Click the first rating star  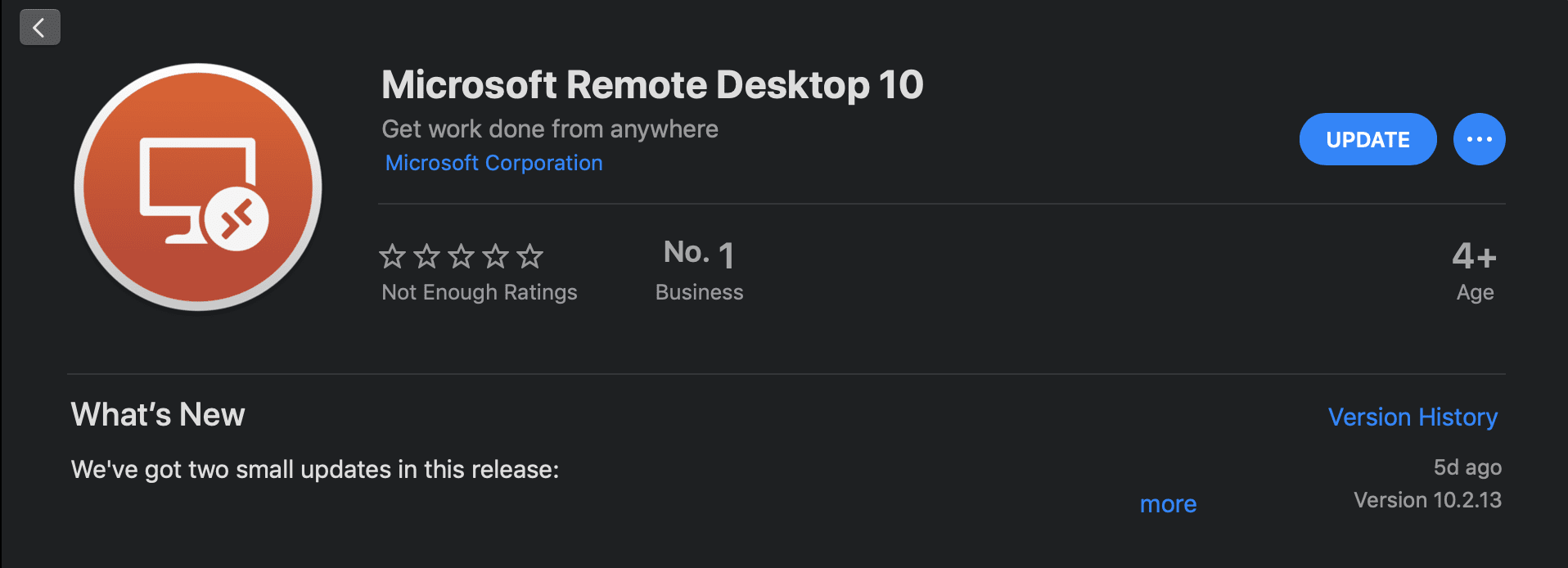(x=393, y=257)
